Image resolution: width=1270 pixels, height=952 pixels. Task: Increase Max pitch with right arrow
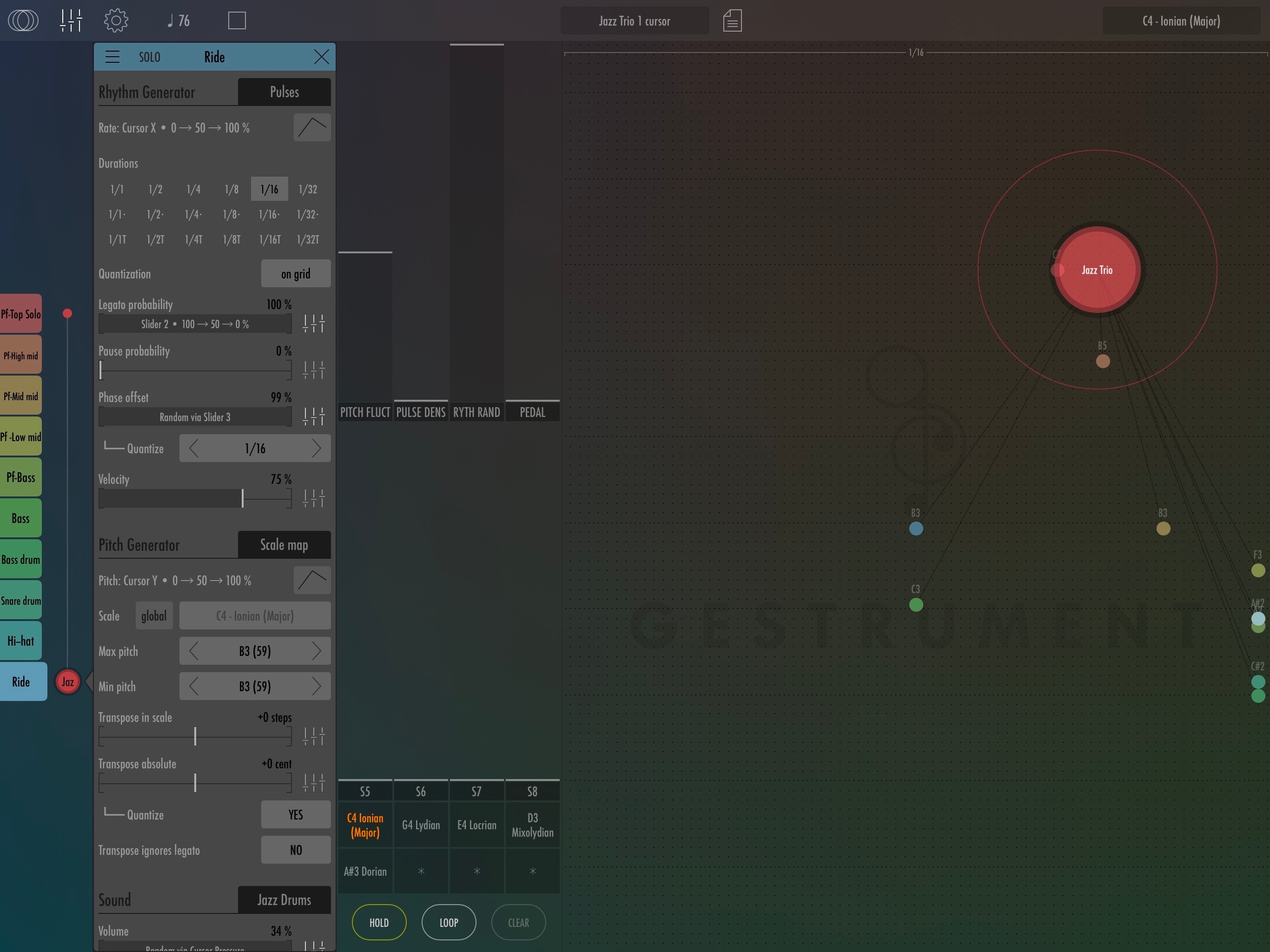click(x=317, y=651)
